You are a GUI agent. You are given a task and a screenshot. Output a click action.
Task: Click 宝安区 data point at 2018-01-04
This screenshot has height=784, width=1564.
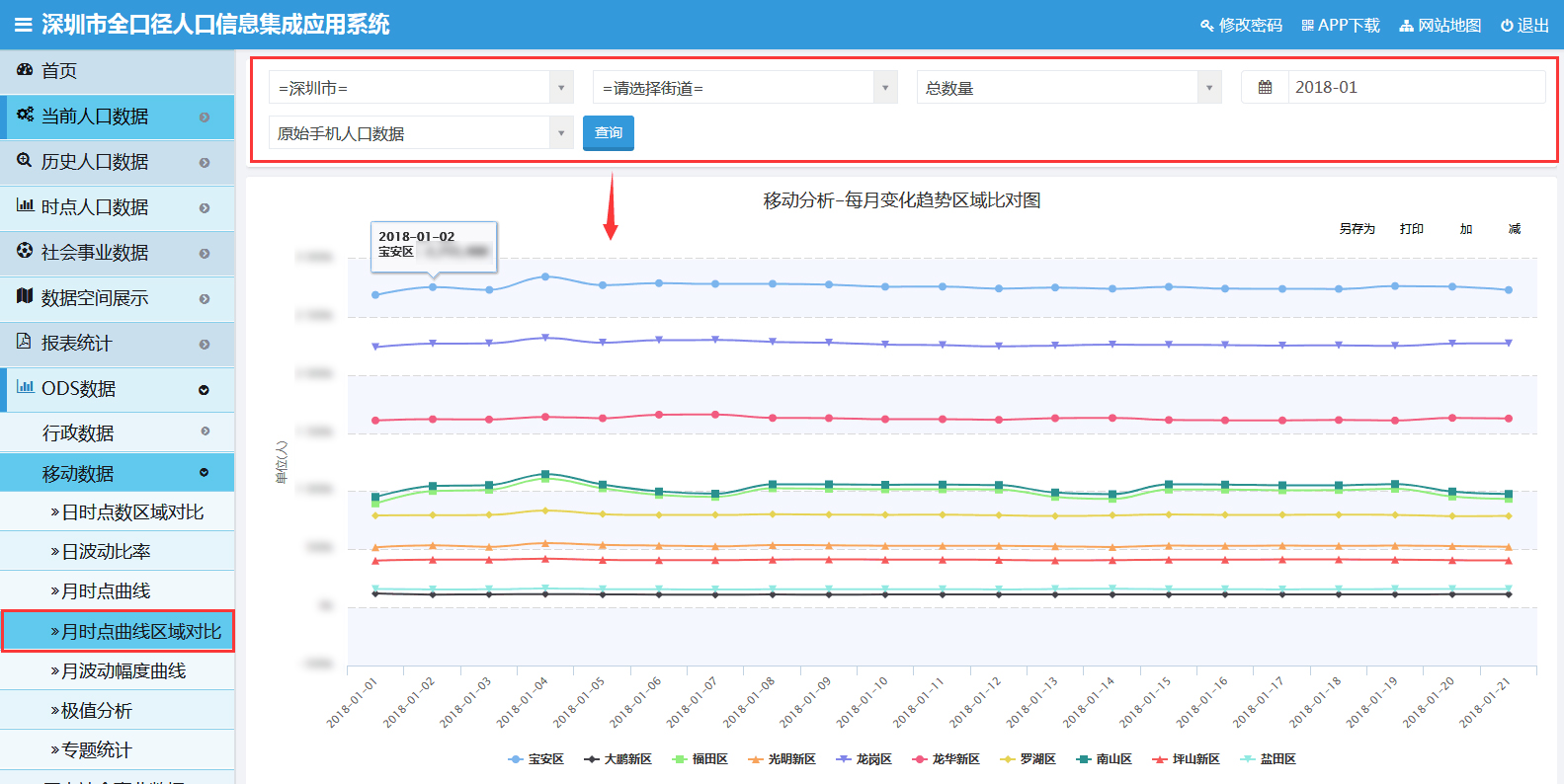(x=545, y=276)
